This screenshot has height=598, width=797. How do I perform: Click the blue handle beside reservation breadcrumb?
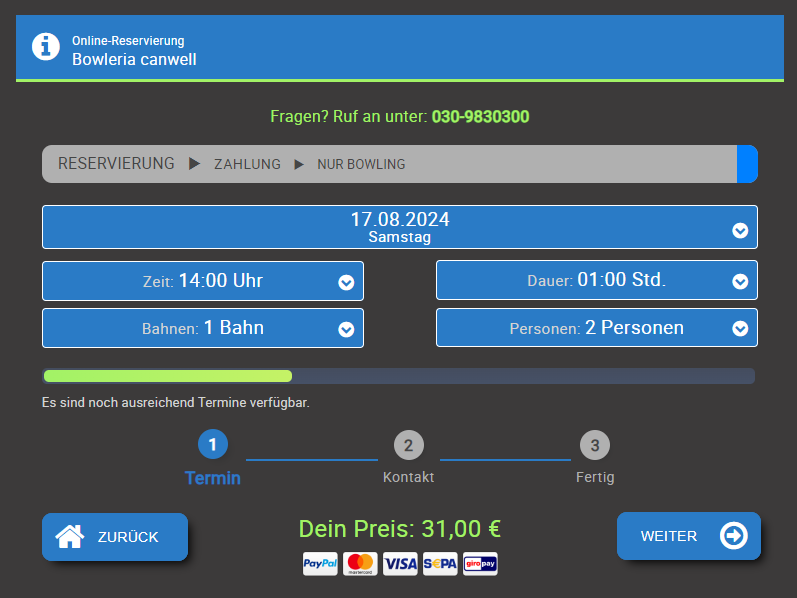tap(747, 164)
